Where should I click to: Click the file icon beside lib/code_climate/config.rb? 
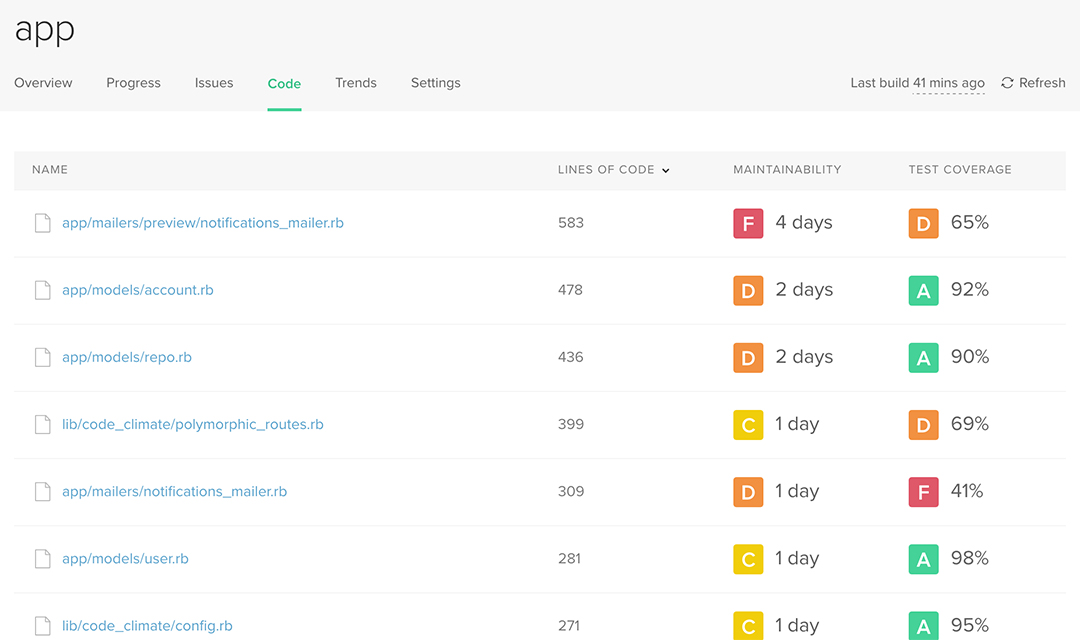coord(43,626)
